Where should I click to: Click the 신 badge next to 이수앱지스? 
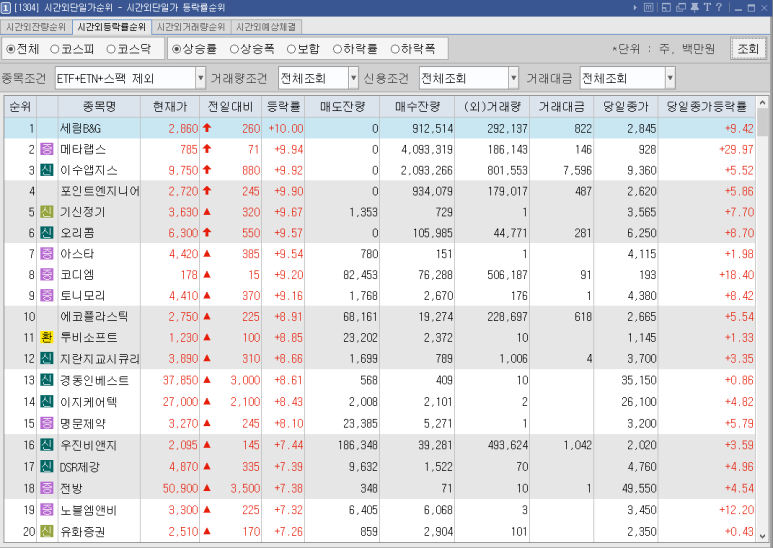[x=47, y=170]
